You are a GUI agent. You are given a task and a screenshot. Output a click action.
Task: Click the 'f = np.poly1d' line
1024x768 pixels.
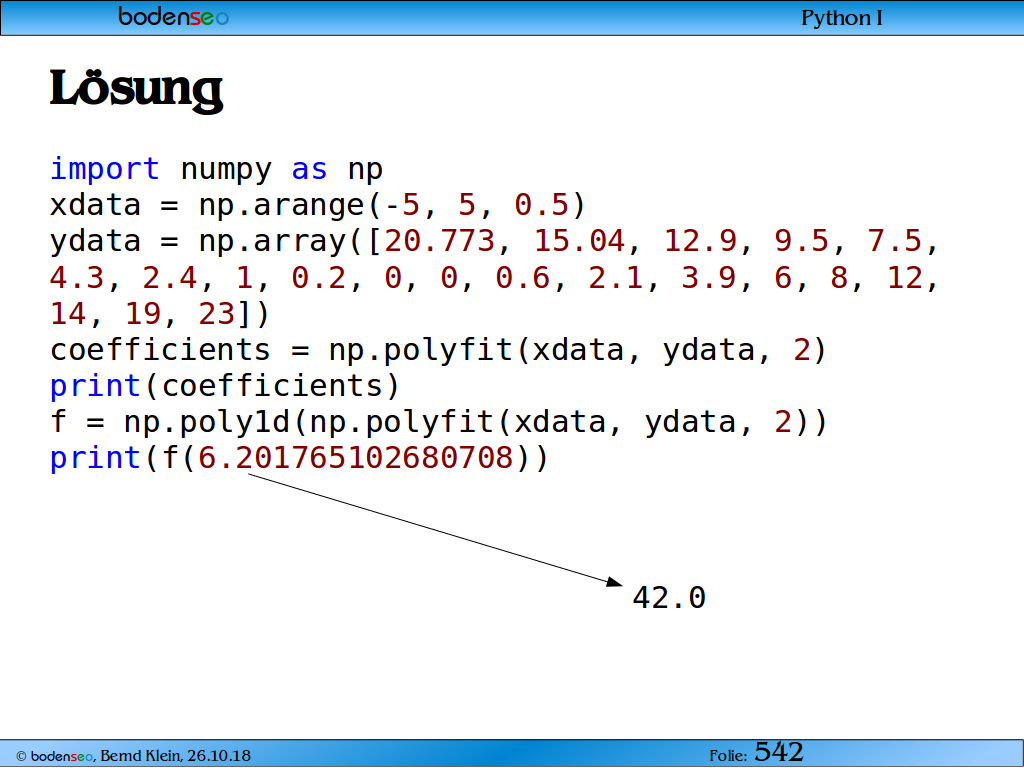[x=439, y=422]
